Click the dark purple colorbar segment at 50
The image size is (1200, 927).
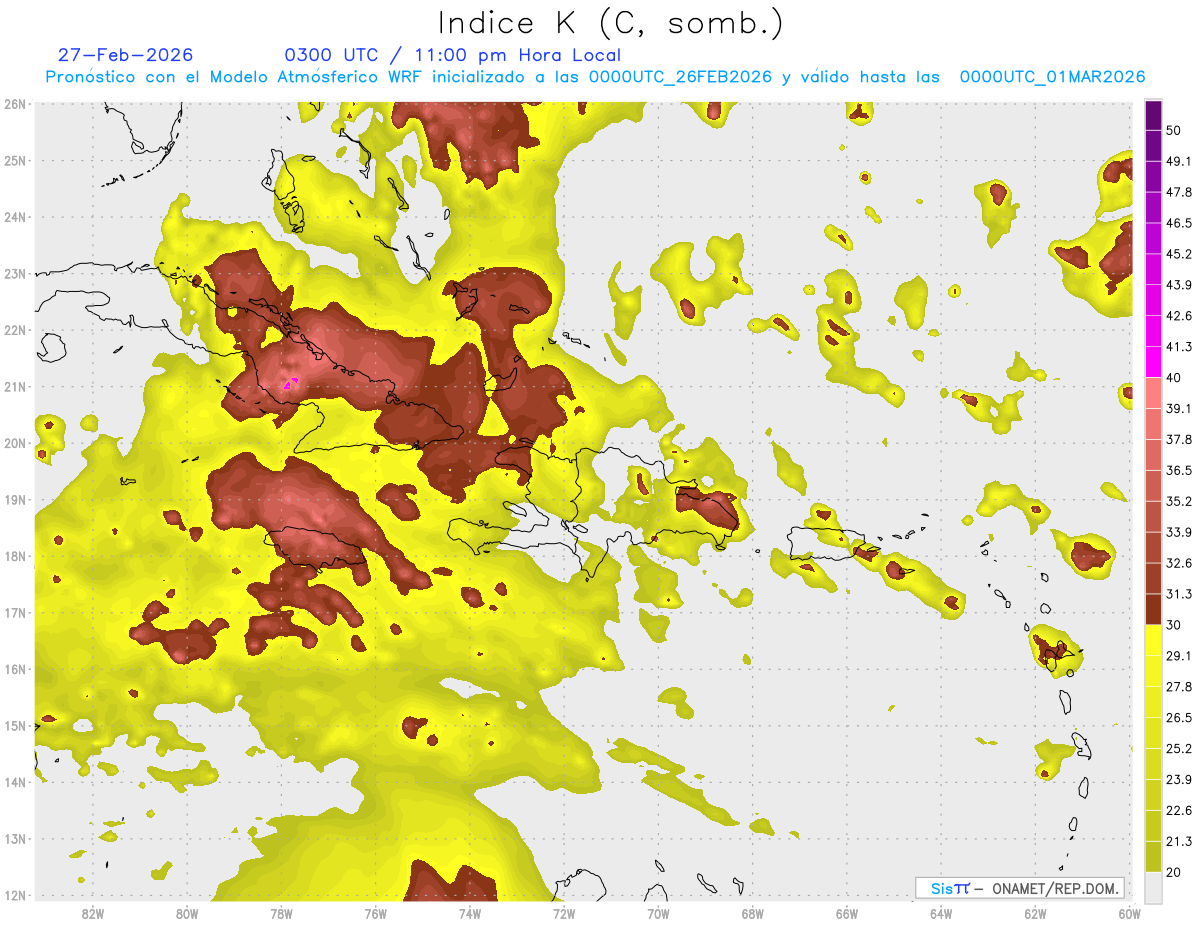click(1153, 115)
